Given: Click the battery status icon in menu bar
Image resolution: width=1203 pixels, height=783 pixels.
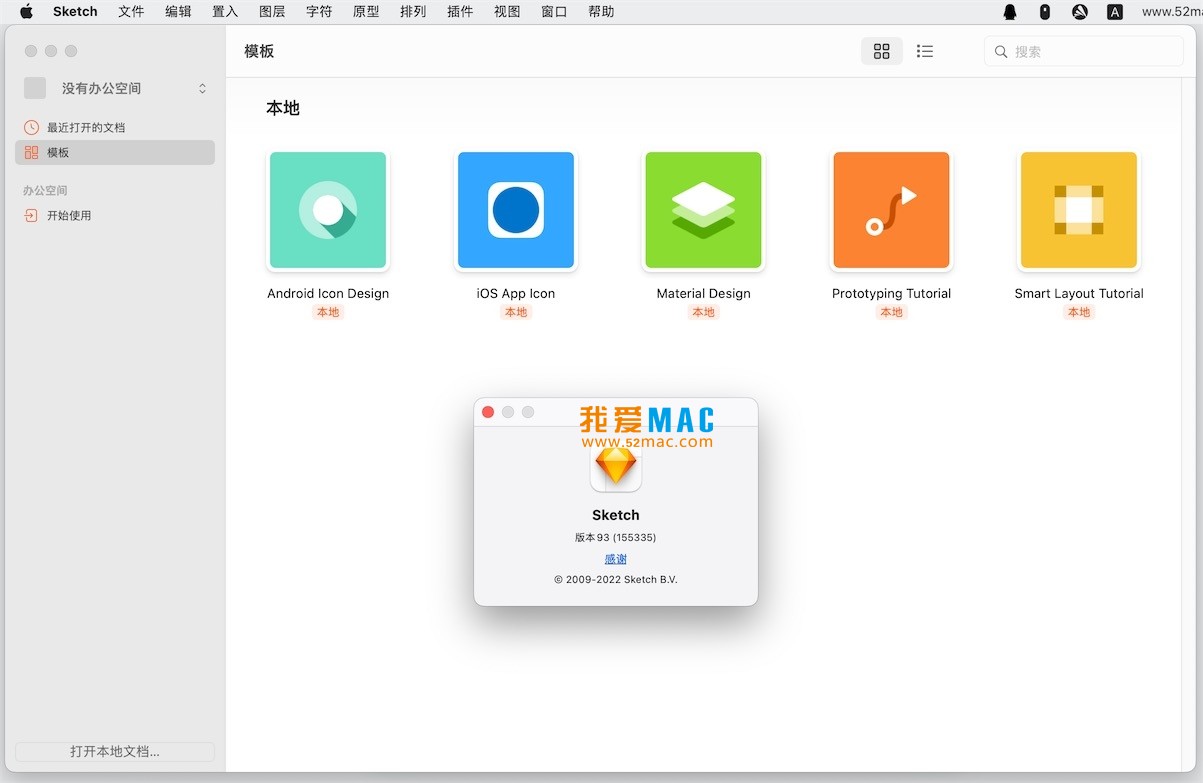Looking at the screenshot, I should point(1044,12).
